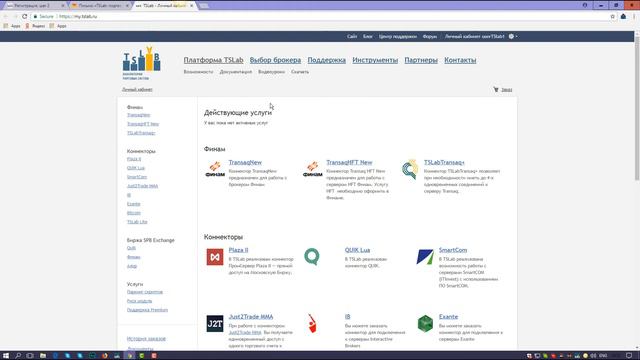The width and height of the screenshot is (640, 360).
Task: Select TransaqNew in the sidebar
Action: tap(138, 115)
